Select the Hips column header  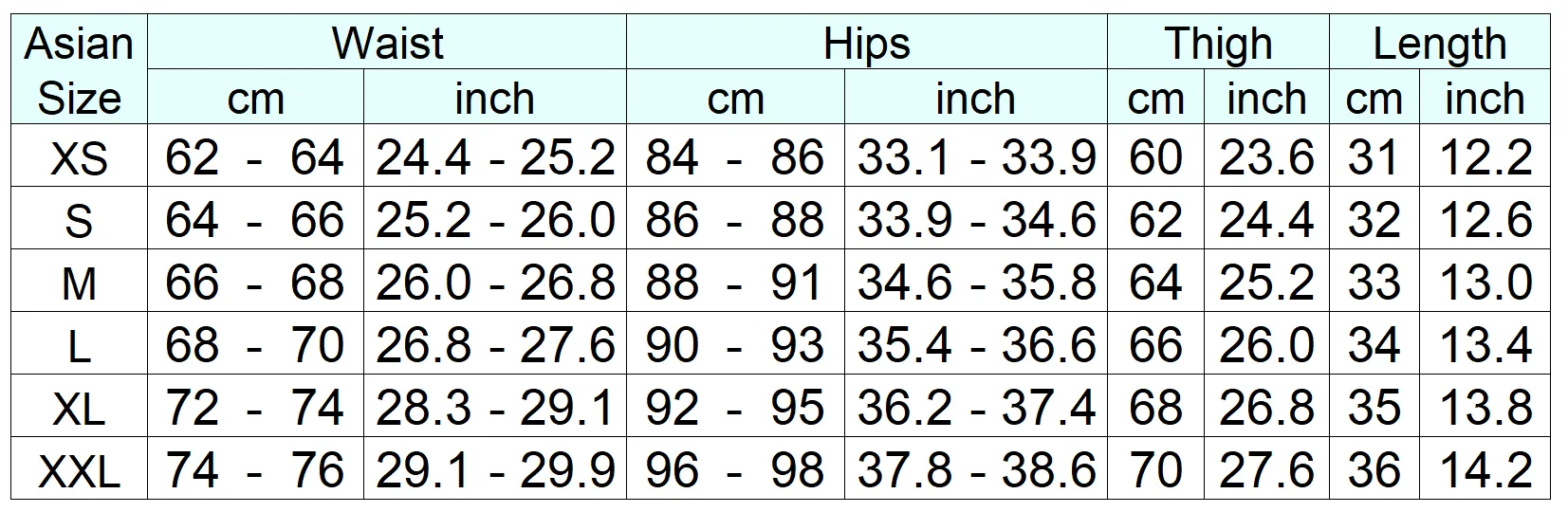tap(866, 44)
